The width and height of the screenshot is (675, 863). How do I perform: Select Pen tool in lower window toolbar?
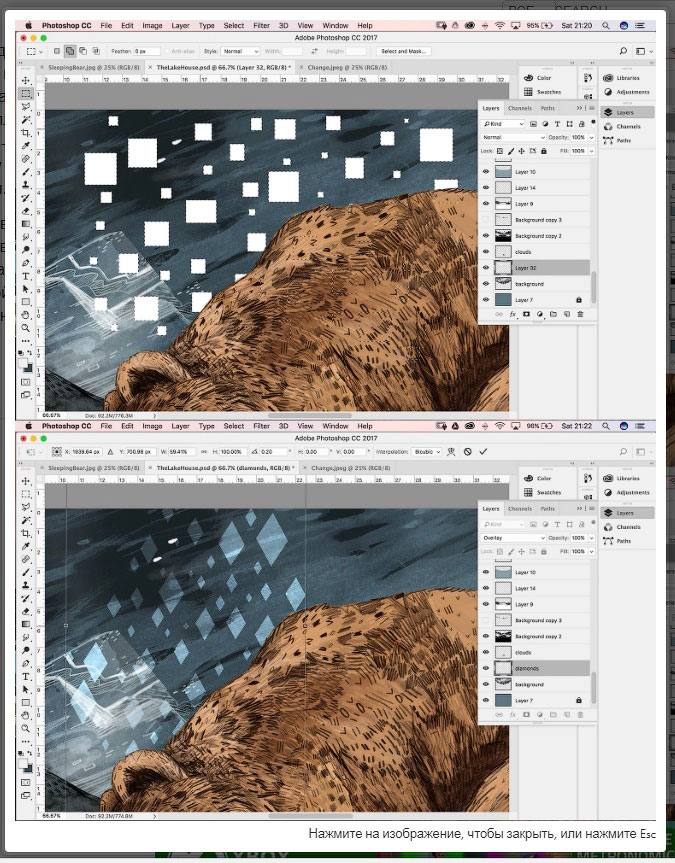[x=26, y=664]
